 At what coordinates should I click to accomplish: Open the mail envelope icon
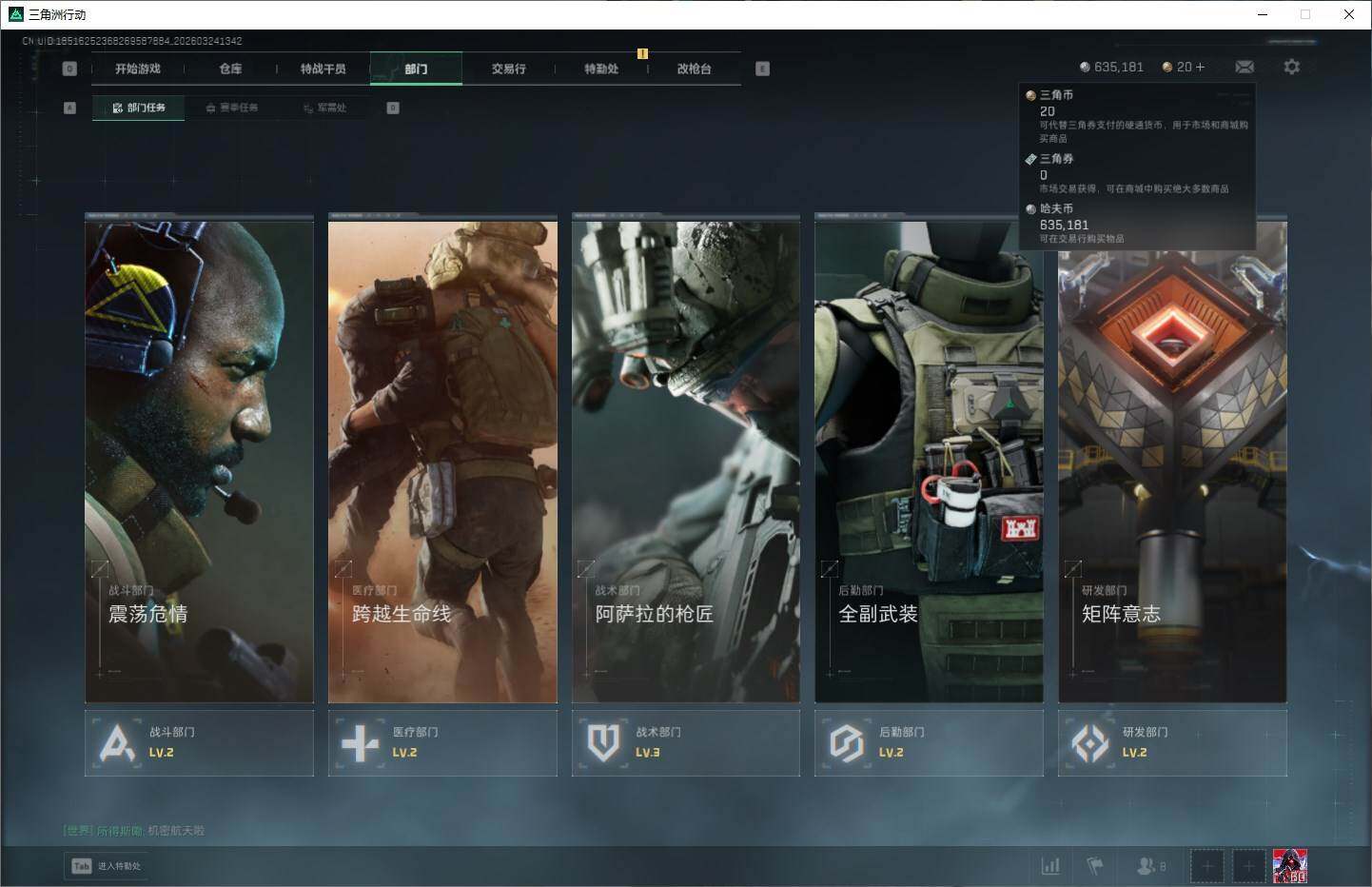[x=1244, y=67]
